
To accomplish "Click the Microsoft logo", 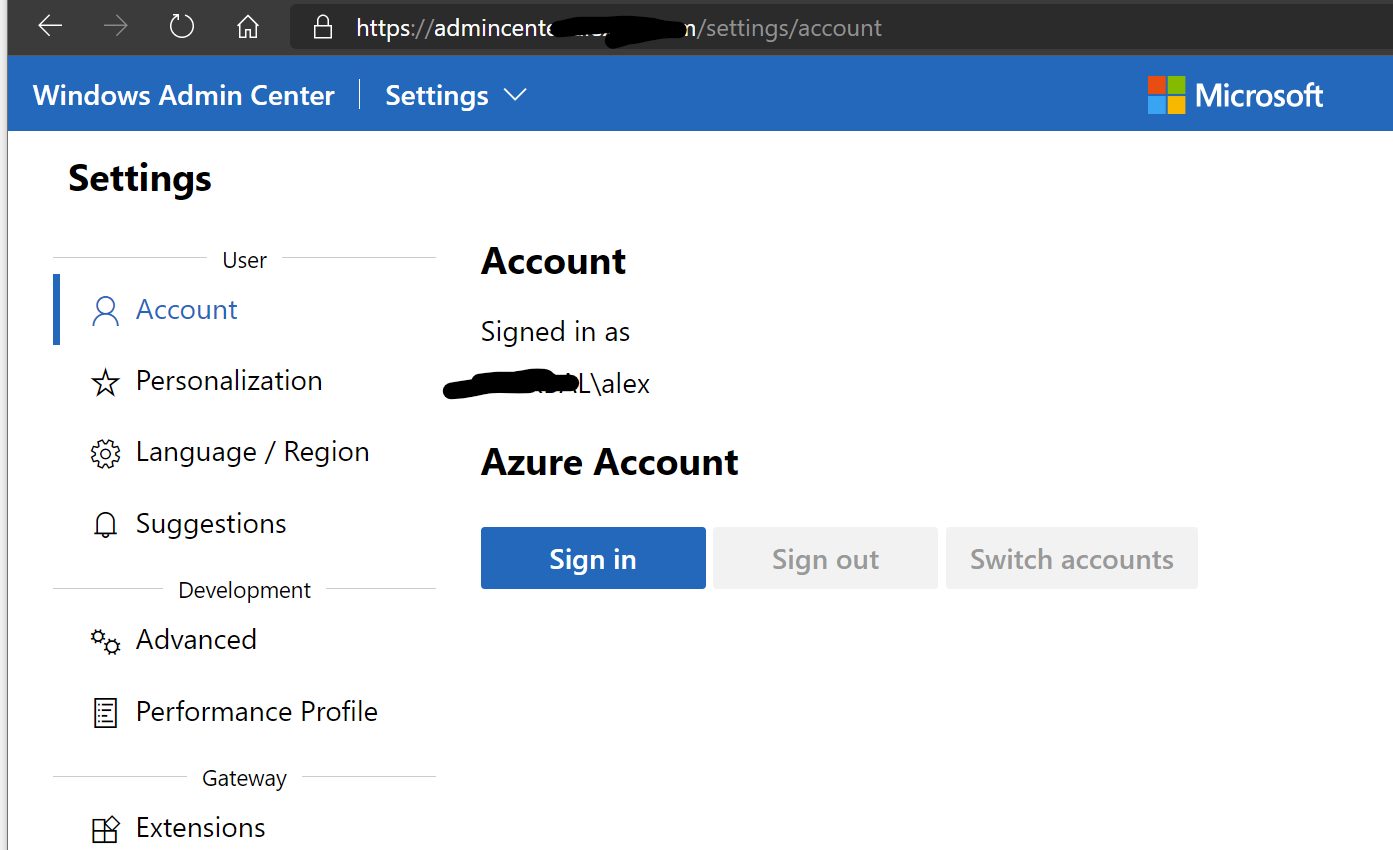I will (x=1235, y=94).
